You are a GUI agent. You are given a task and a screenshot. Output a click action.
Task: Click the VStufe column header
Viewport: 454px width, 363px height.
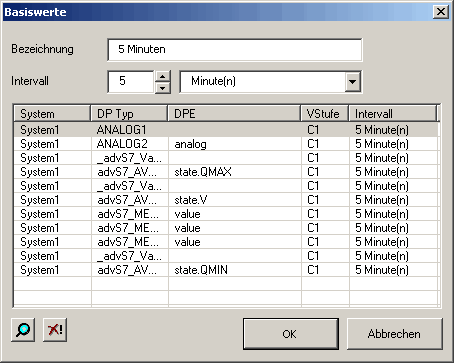pyautogui.click(x=325, y=114)
